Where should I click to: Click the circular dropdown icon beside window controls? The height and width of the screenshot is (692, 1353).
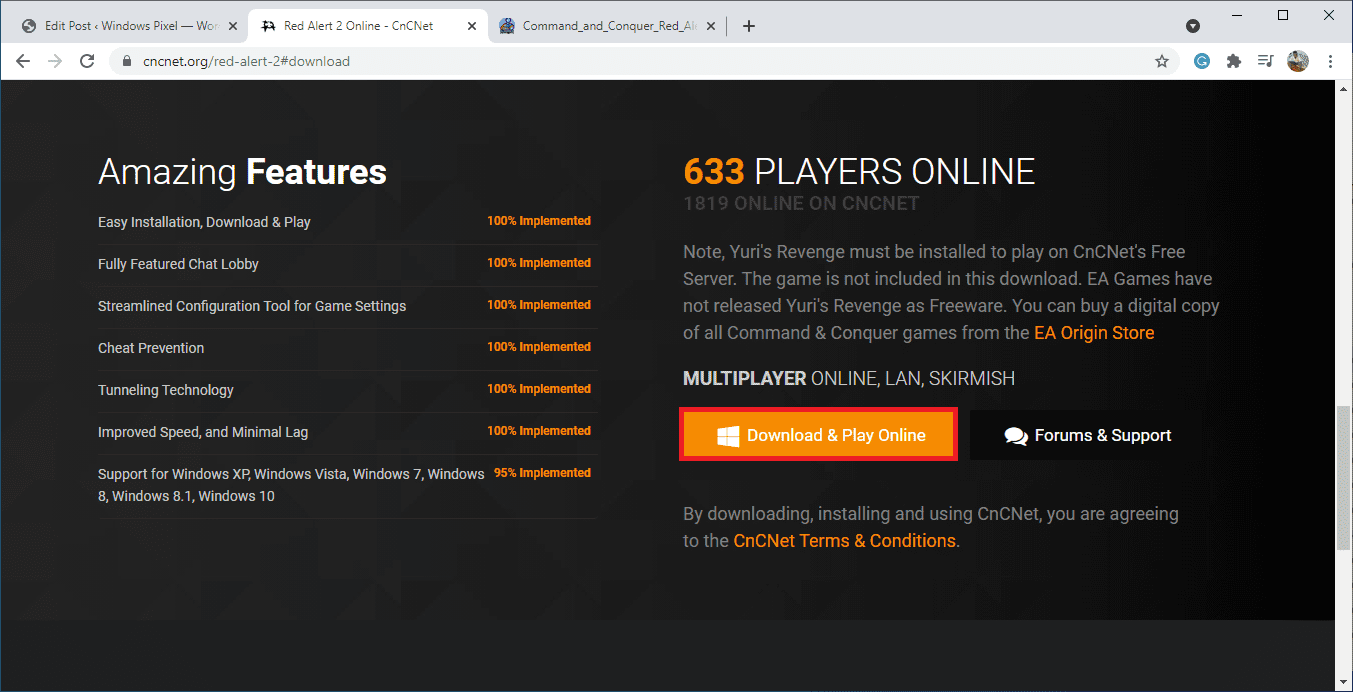1193,25
